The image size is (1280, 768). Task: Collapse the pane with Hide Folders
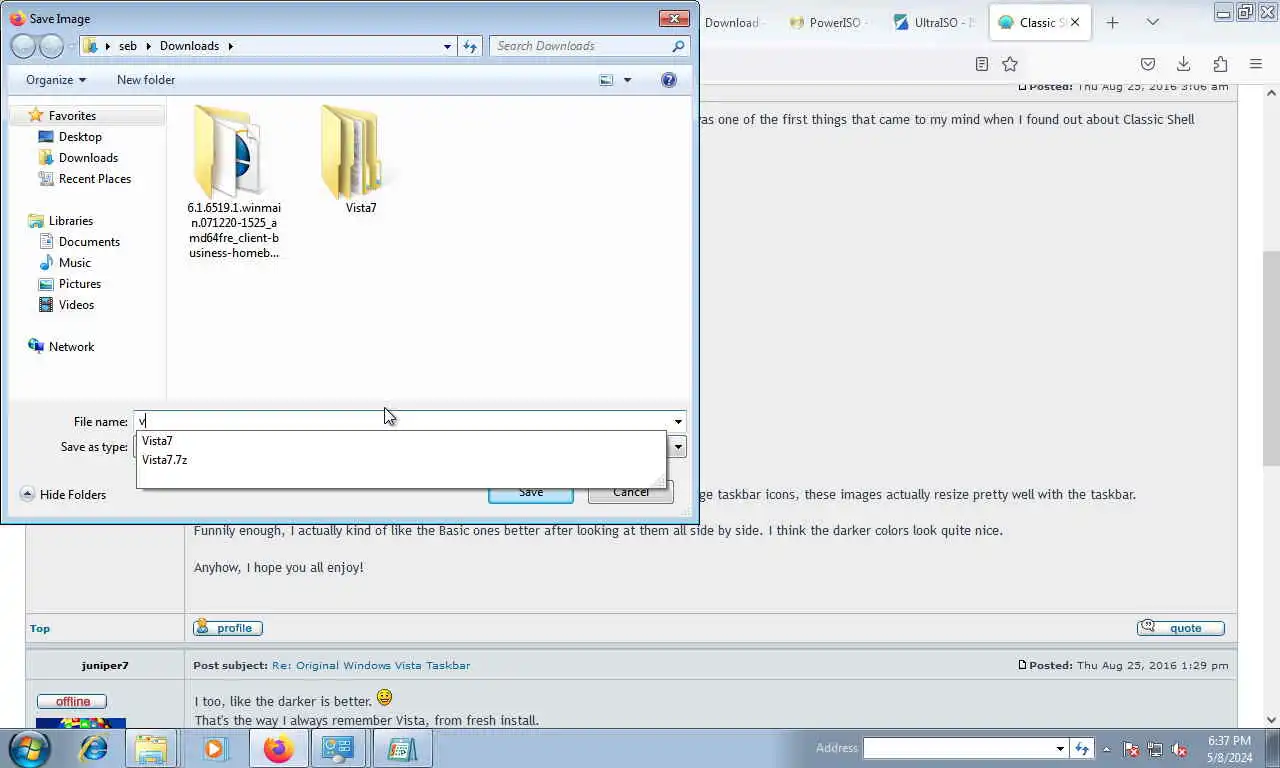(63, 495)
